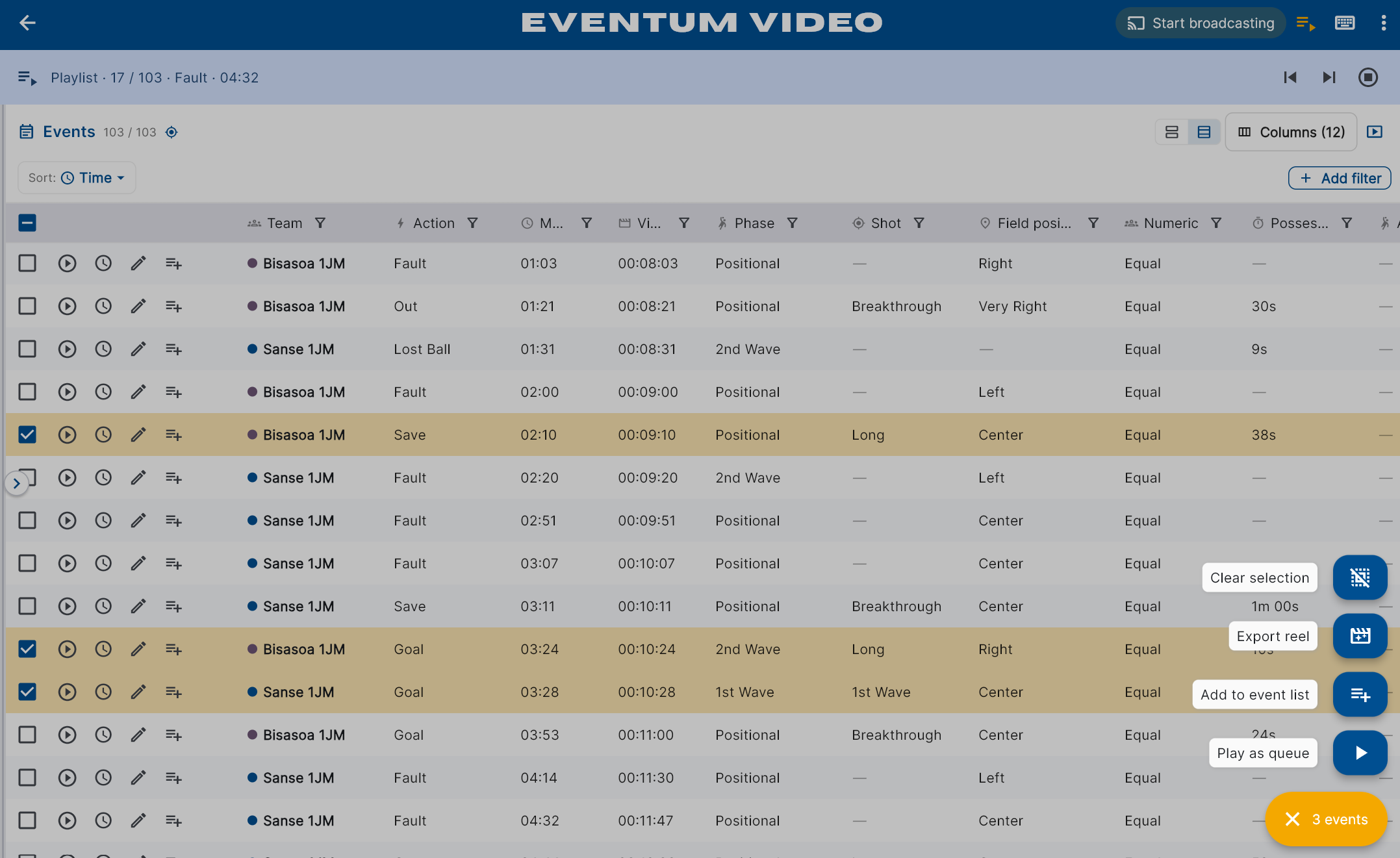The height and width of the screenshot is (858, 1400).
Task: Add Goal 03:53 event to list
Action: (173, 735)
